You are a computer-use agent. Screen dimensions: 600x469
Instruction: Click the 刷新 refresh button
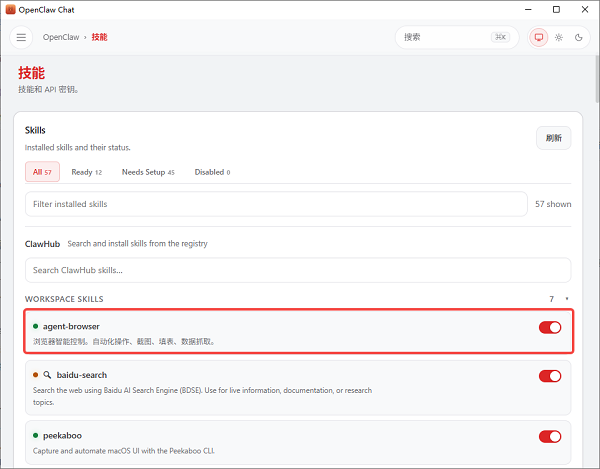coord(553,138)
